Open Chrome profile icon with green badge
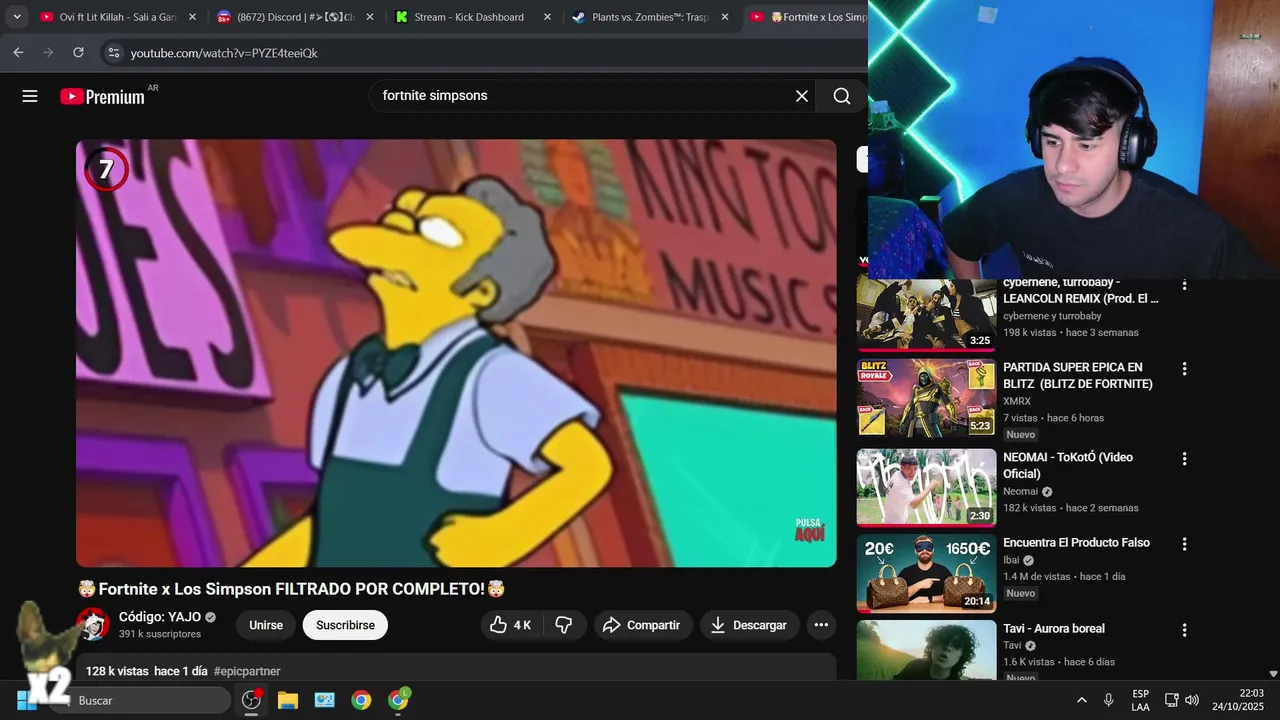The image size is (1280, 720). (x=398, y=700)
